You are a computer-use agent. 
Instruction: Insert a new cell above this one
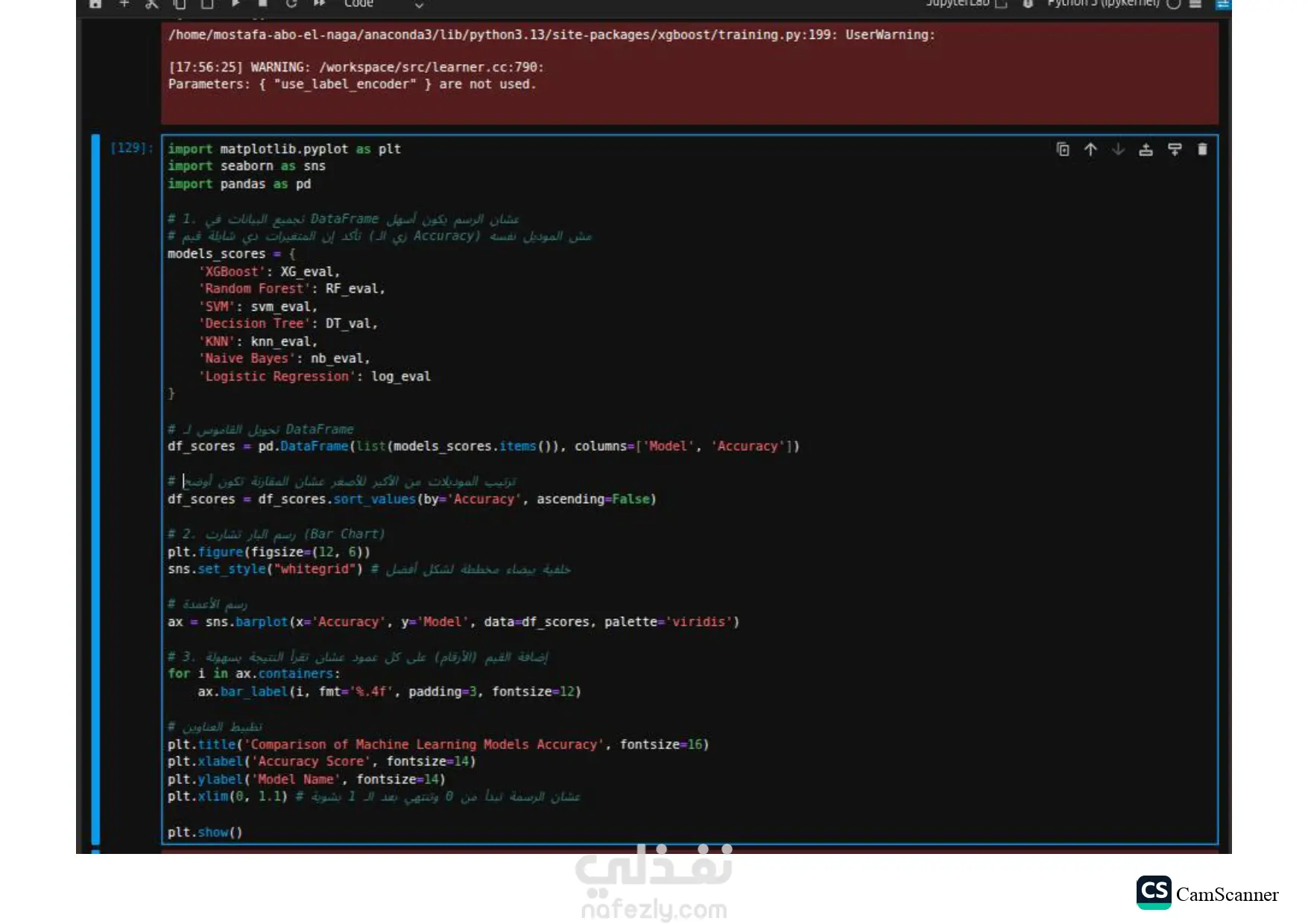pyautogui.click(x=1146, y=150)
